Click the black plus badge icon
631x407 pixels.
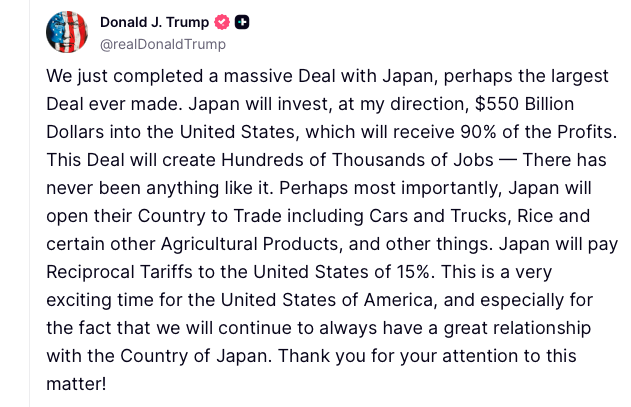[243, 22]
